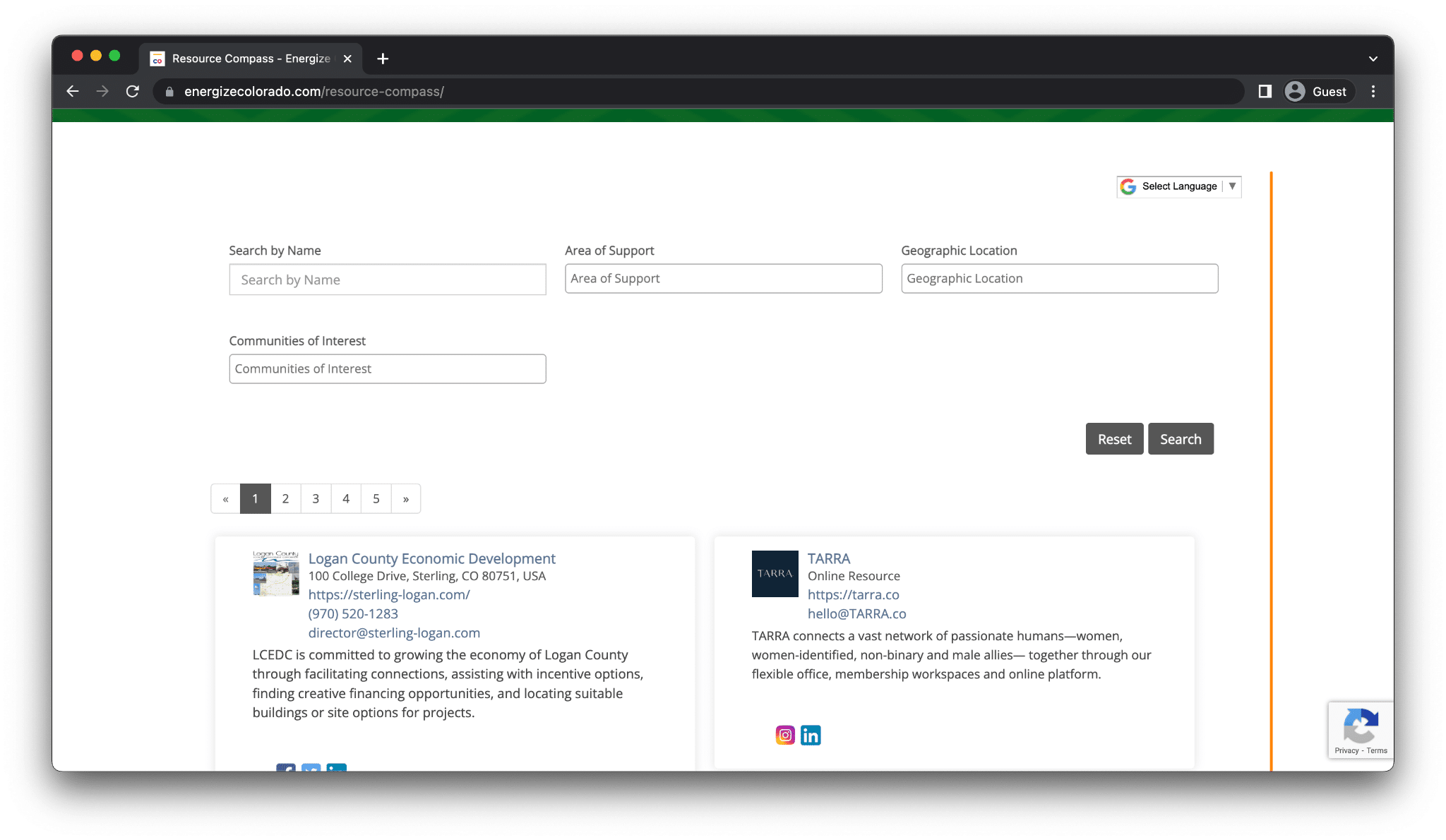1446x840 pixels.
Task: Select the Resource Compass browser tab
Action: (x=251, y=59)
